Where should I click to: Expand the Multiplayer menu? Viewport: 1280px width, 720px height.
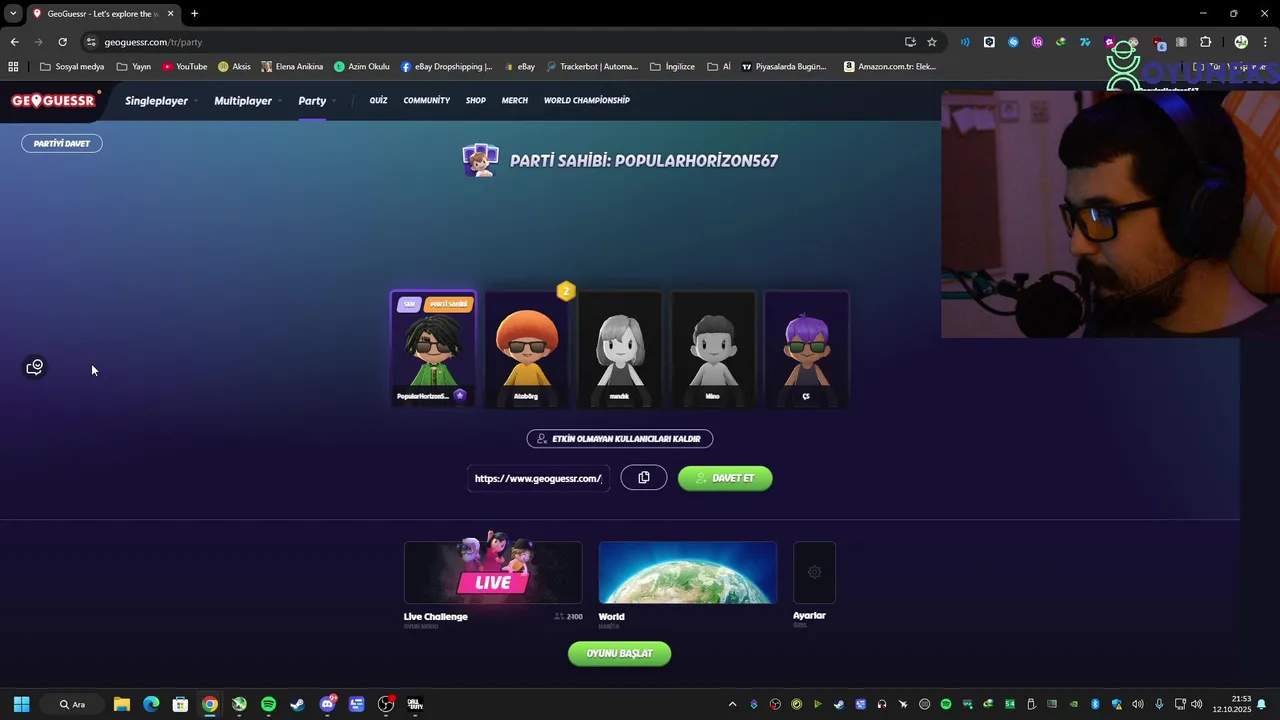click(246, 101)
